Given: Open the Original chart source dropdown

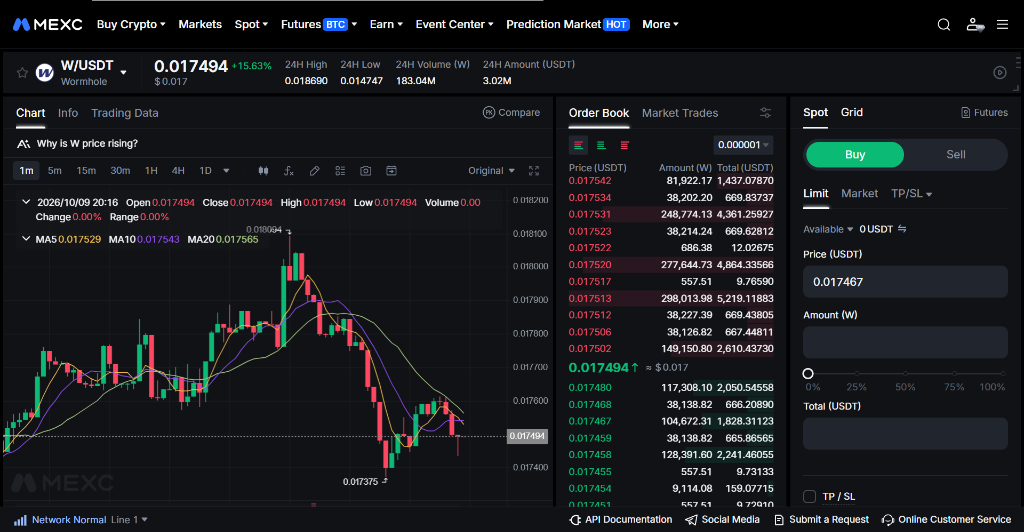Looking at the screenshot, I should coord(491,170).
